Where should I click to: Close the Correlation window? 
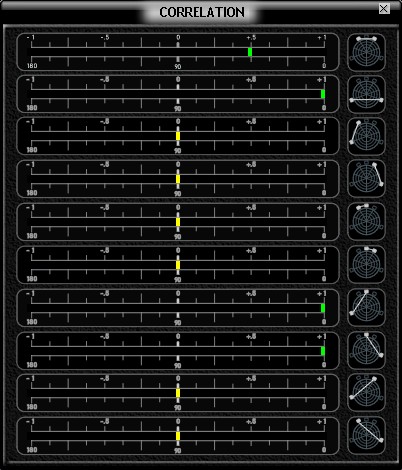[x=384, y=9]
